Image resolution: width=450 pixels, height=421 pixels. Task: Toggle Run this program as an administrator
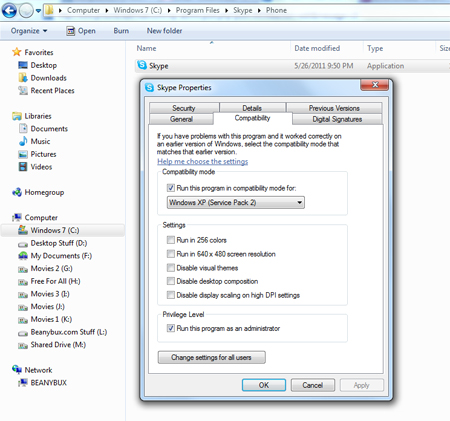[171, 328]
